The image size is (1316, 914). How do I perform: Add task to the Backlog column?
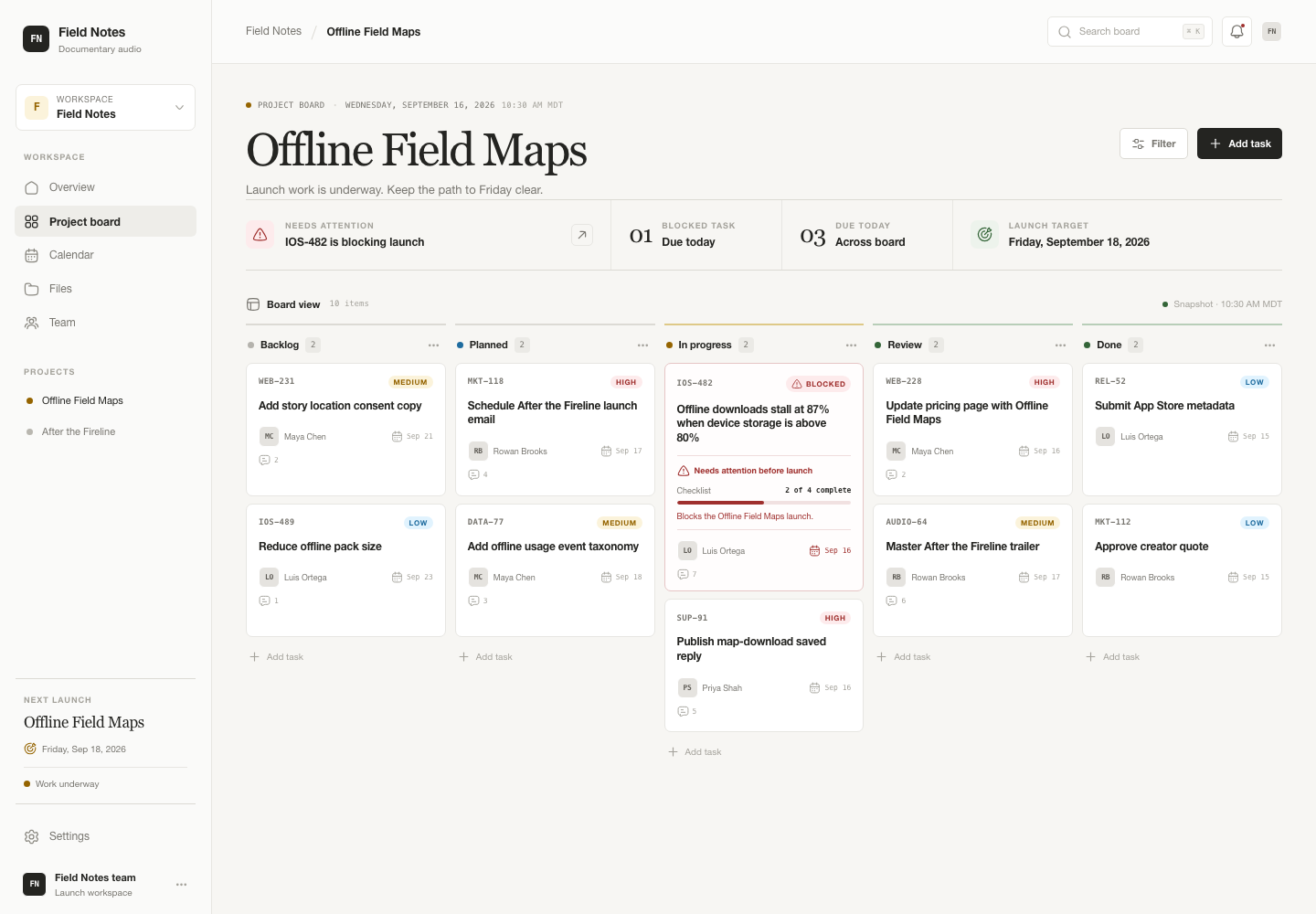(x=277, y=657)
